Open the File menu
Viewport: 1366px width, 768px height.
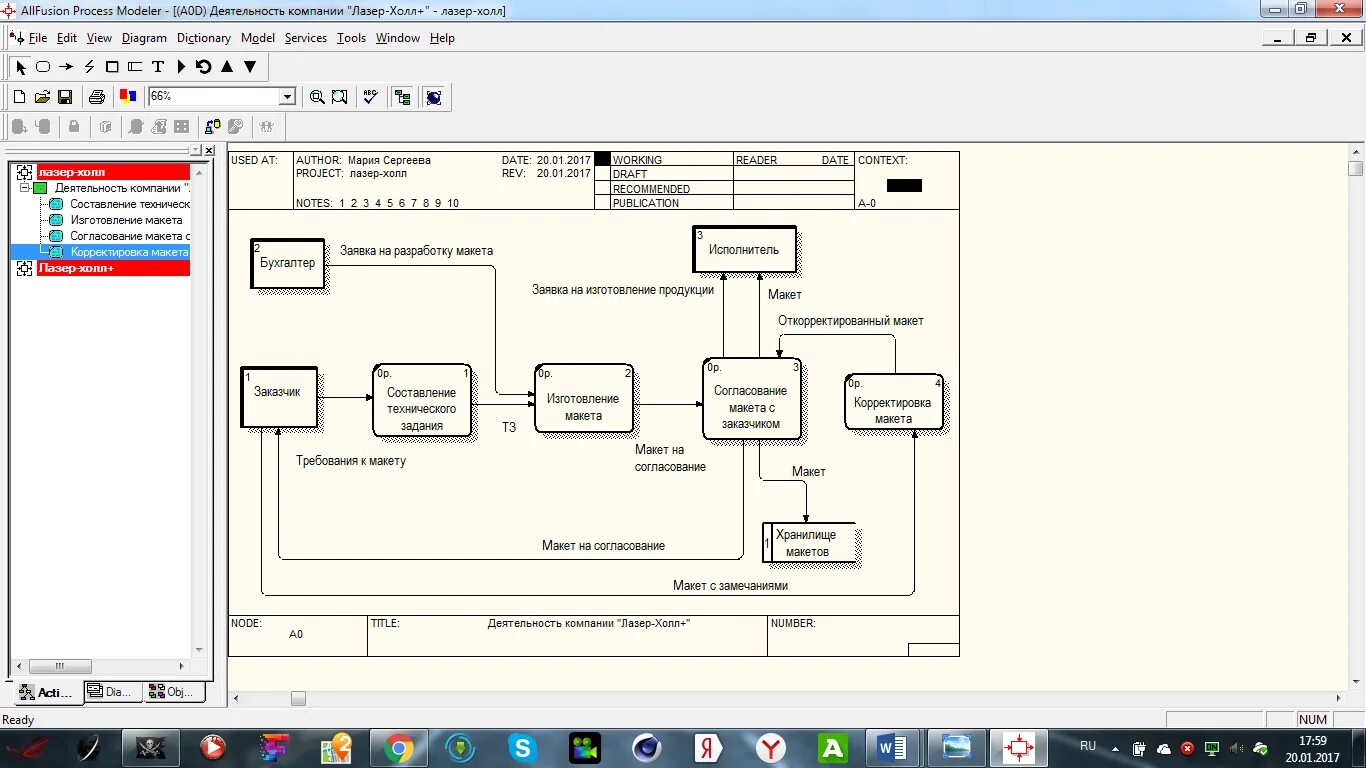pos(38,38)
